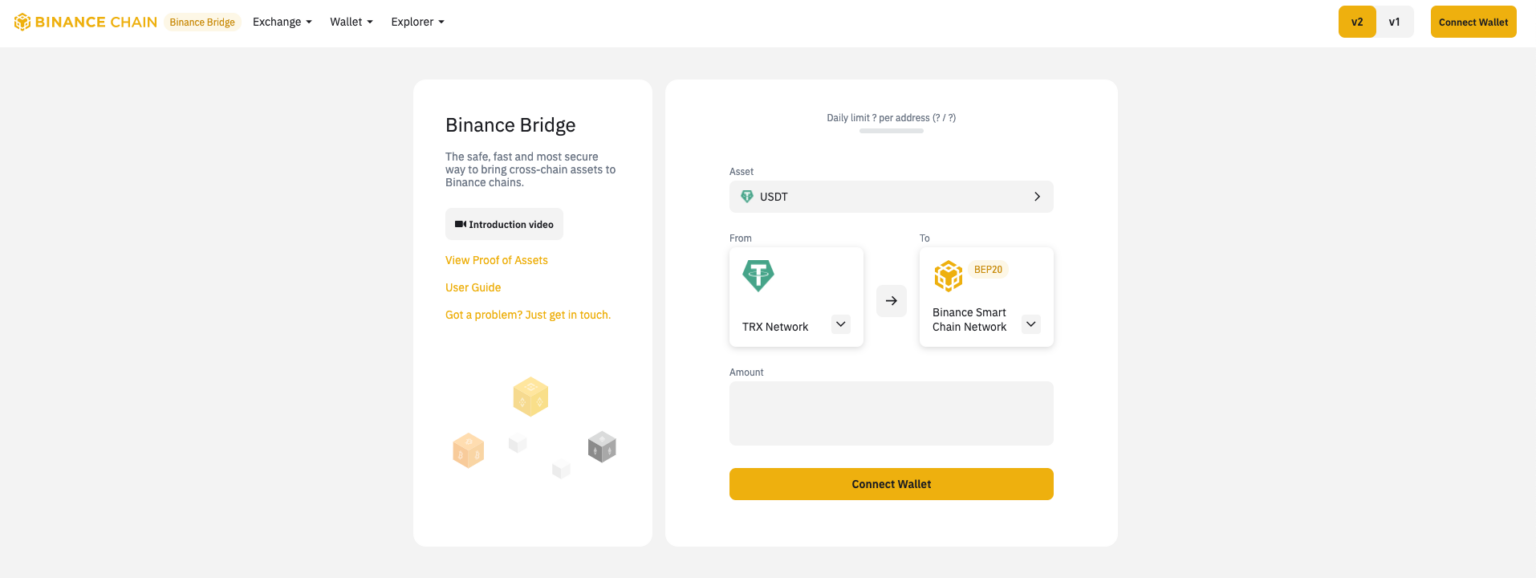Open the Wallet menu
This screenshot has height=578, width=1536.
(x=352, y=22)
